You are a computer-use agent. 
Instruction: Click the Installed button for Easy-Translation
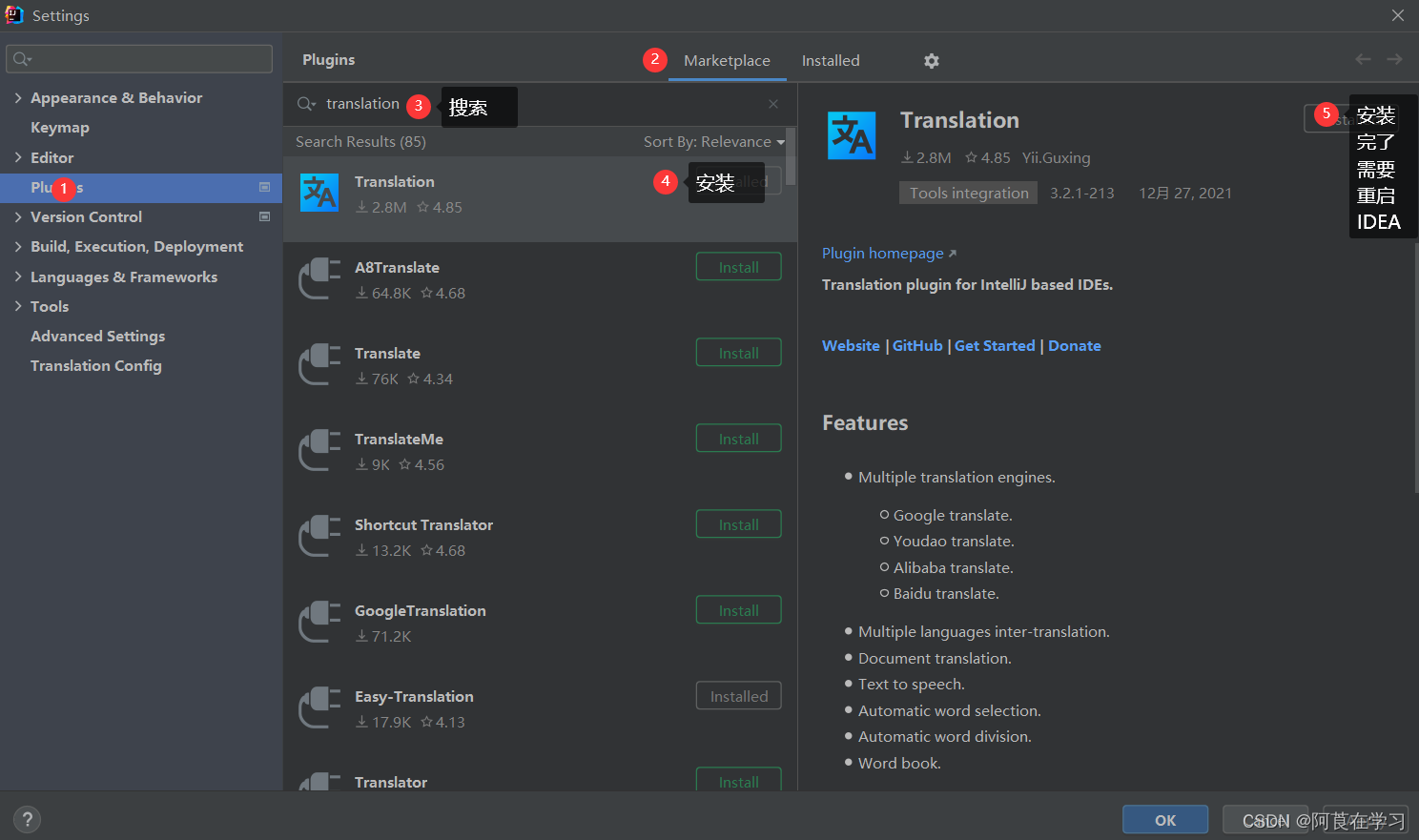(x=739, y=696)
